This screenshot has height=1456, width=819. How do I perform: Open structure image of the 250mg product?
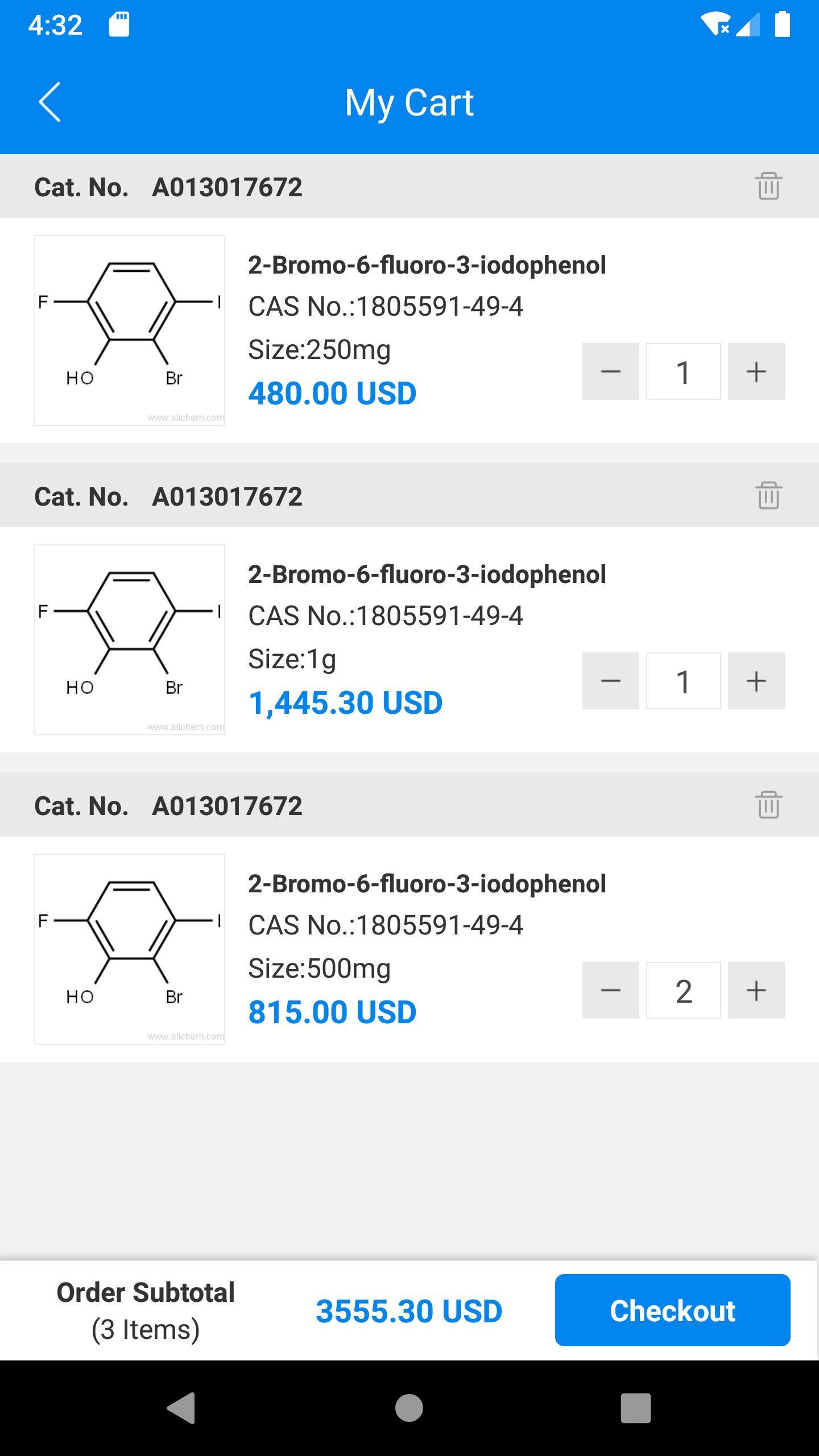tap(130, 330)
